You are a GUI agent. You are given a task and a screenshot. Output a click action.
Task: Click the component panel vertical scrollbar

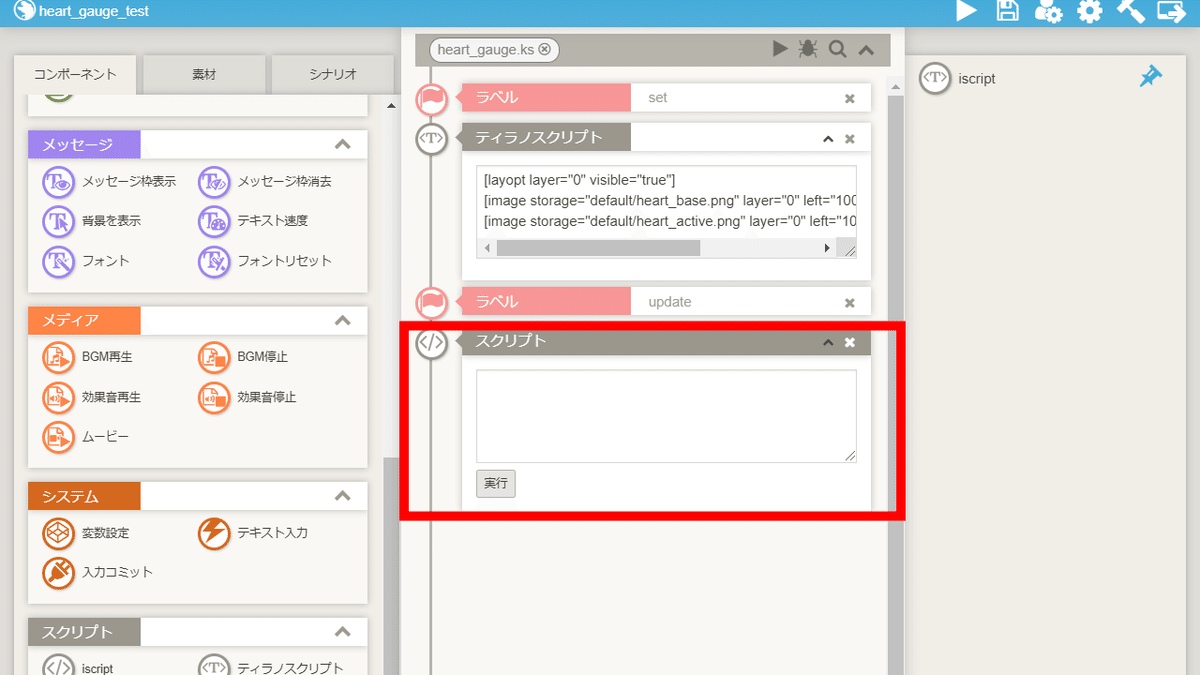392,566
